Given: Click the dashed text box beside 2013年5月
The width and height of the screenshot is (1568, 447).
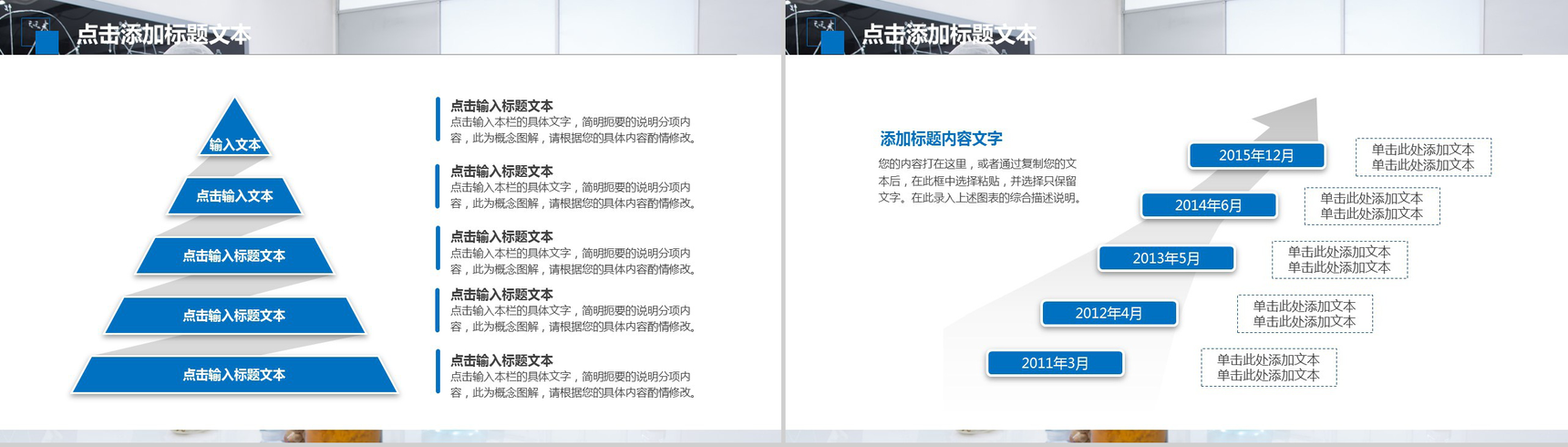Looking at the screenshot, I should [1338, 260].
